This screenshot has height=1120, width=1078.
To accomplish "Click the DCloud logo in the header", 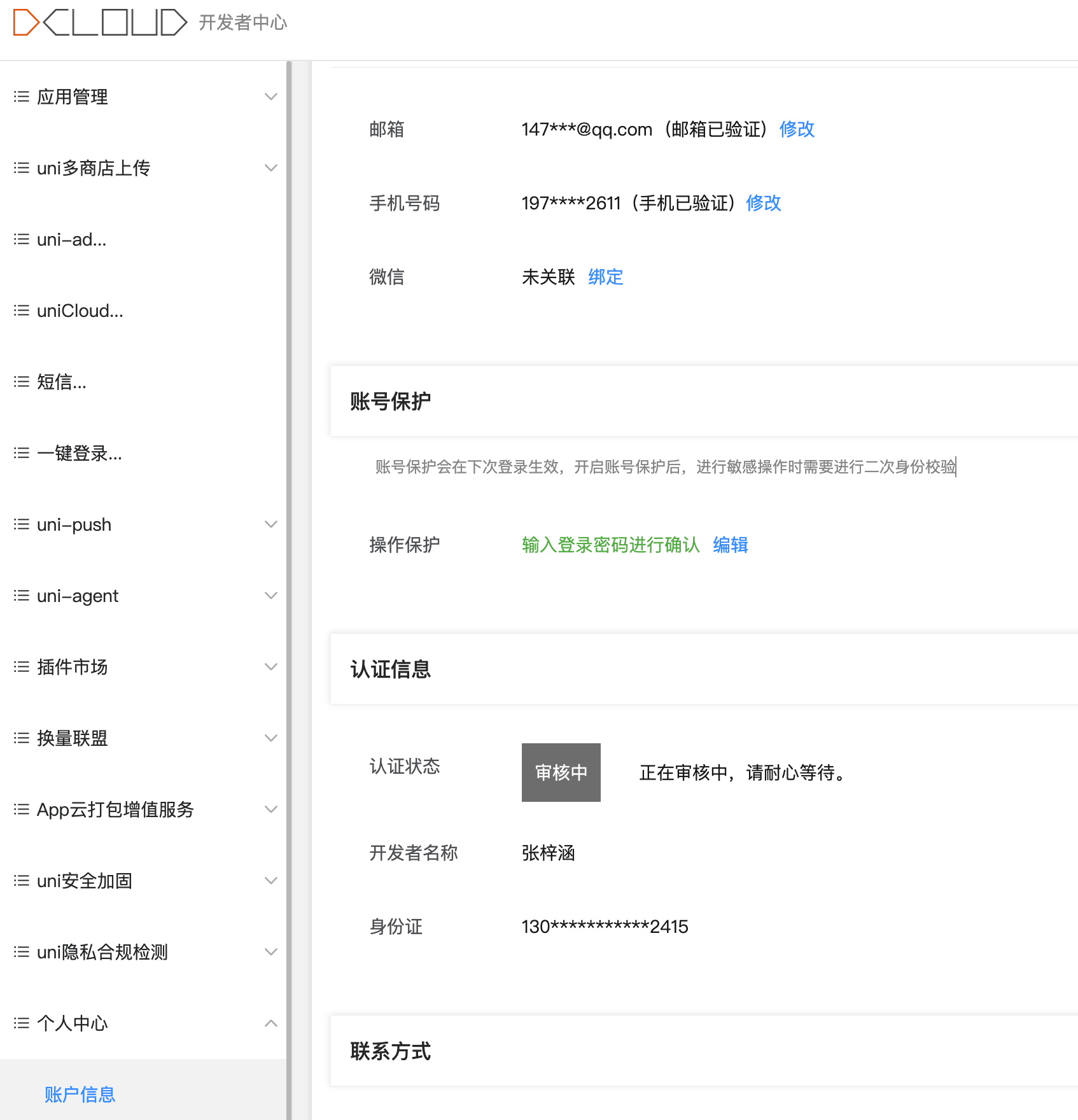I will 100,23.
